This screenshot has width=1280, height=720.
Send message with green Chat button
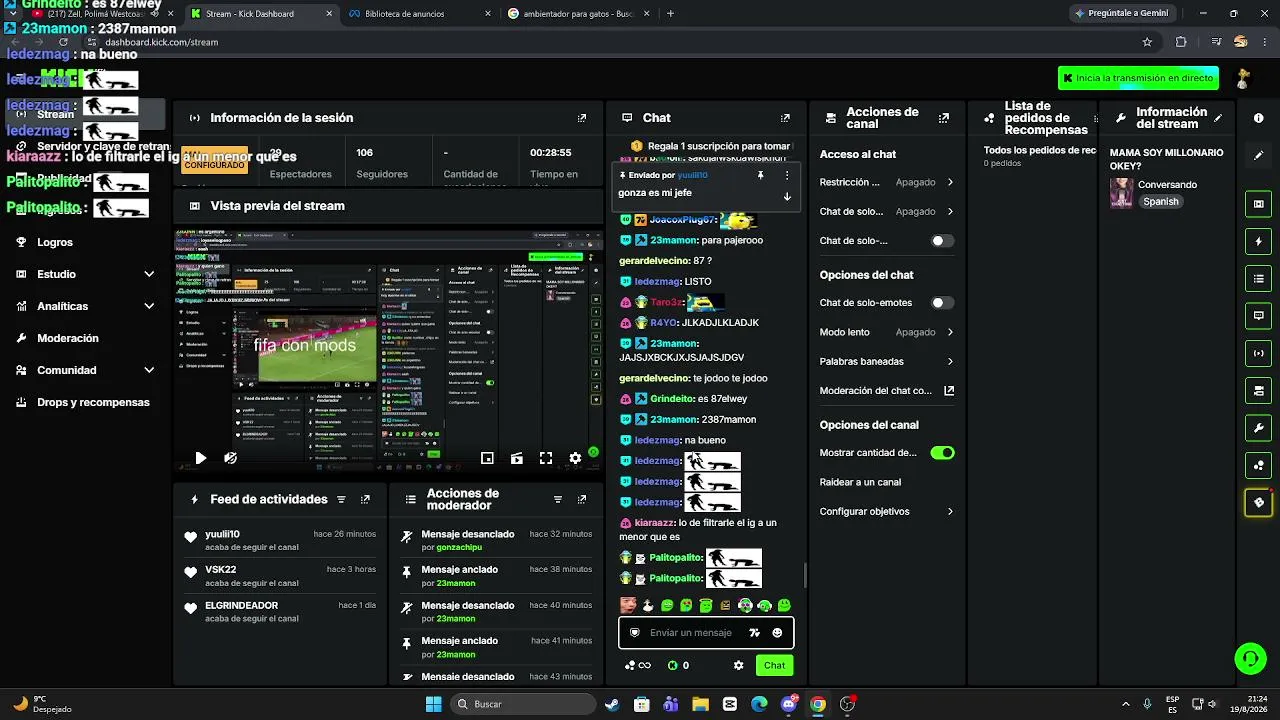[775, 665]
